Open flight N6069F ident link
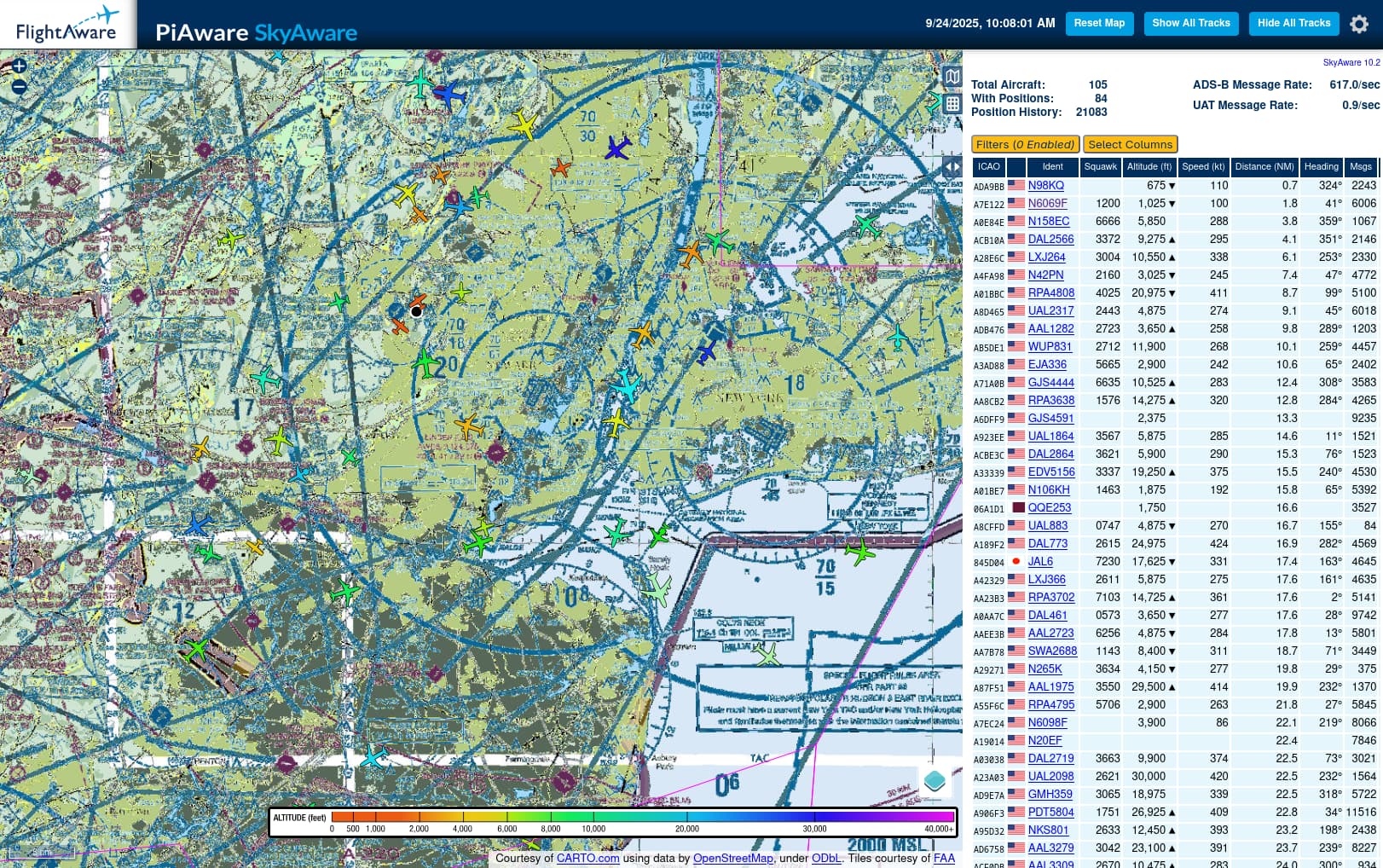Viewport: 1383px width, 868px height. pos(1047,203)
